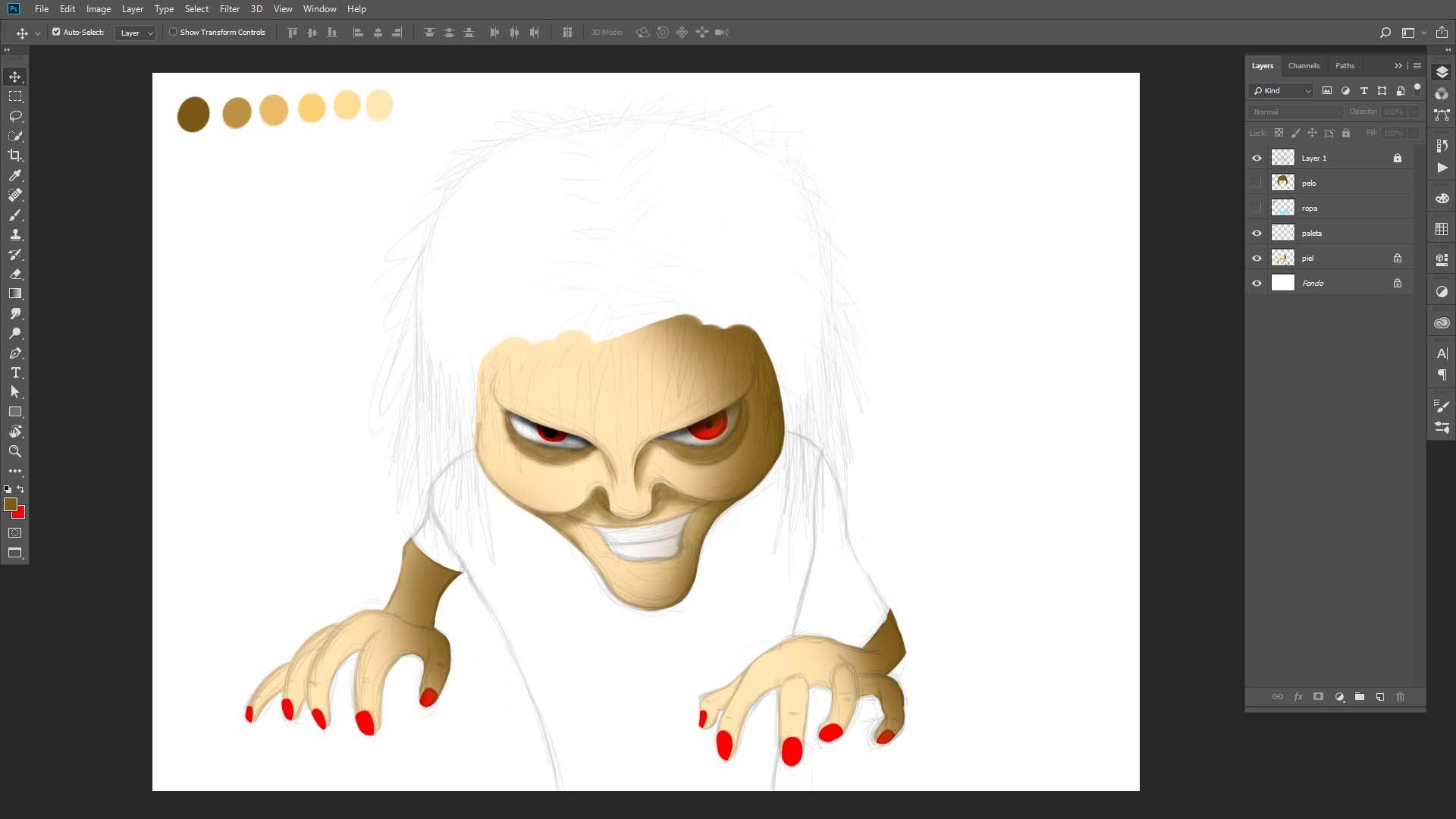
Task: Select the Pen tool
Action: 15,353
